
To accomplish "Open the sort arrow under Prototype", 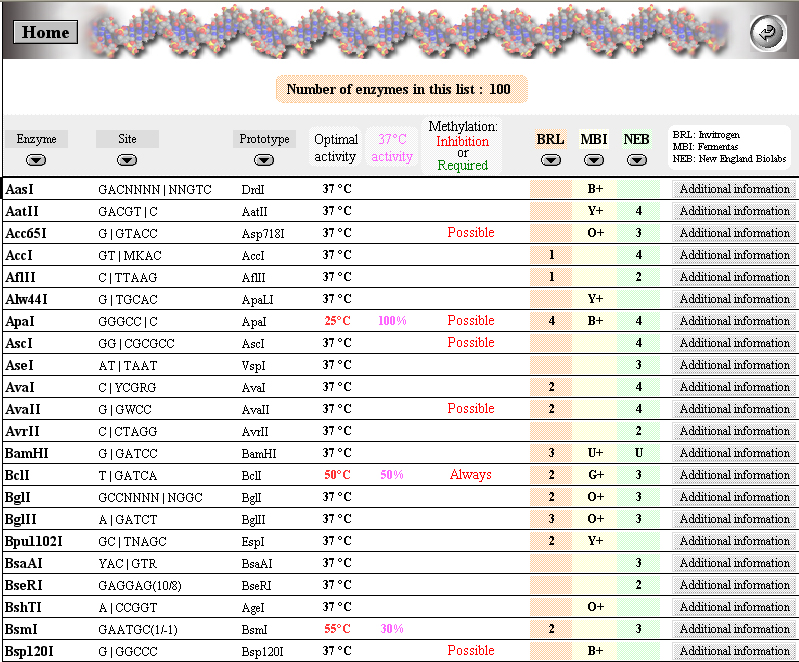I will coord(264,160).
